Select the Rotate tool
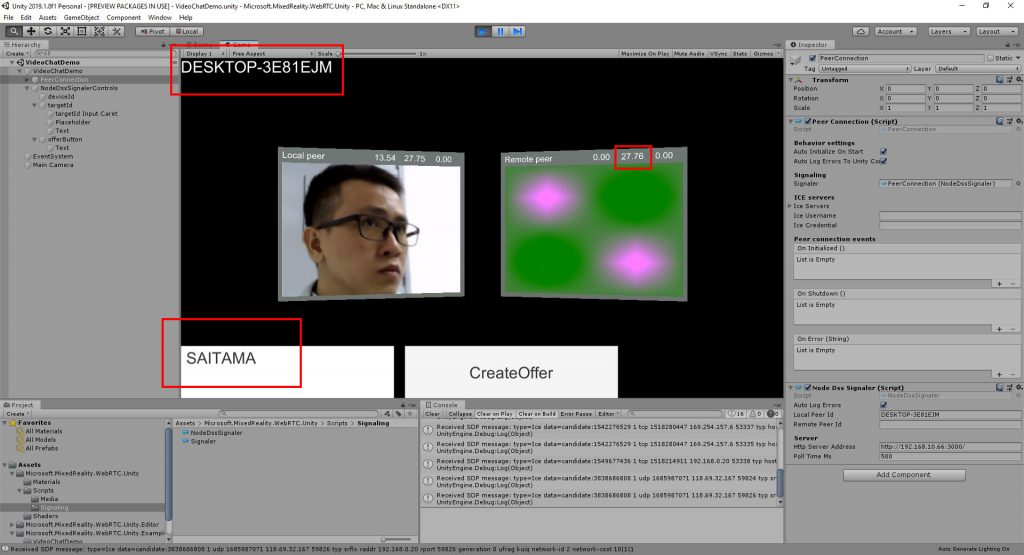The width and height of the screenshot is (1024, 555). (48, 31)
